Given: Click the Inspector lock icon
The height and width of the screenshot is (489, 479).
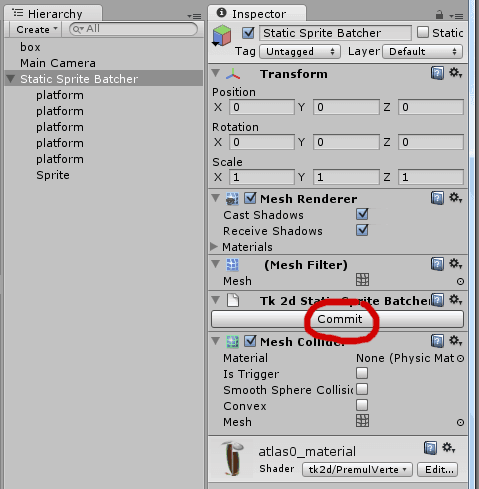Looking at the screenshot, I should [x=439, y=15].
